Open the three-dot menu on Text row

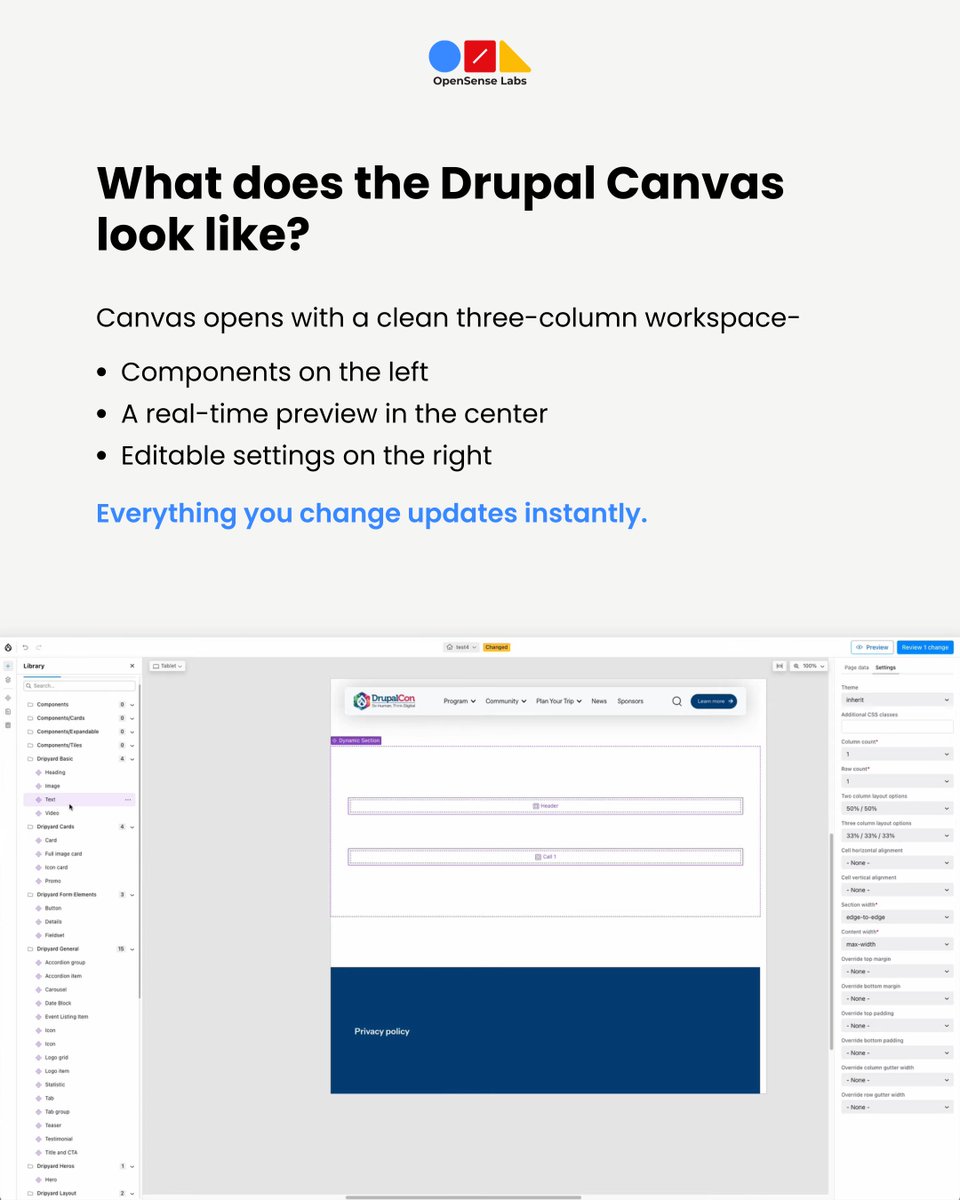click(x=128, y=800)
